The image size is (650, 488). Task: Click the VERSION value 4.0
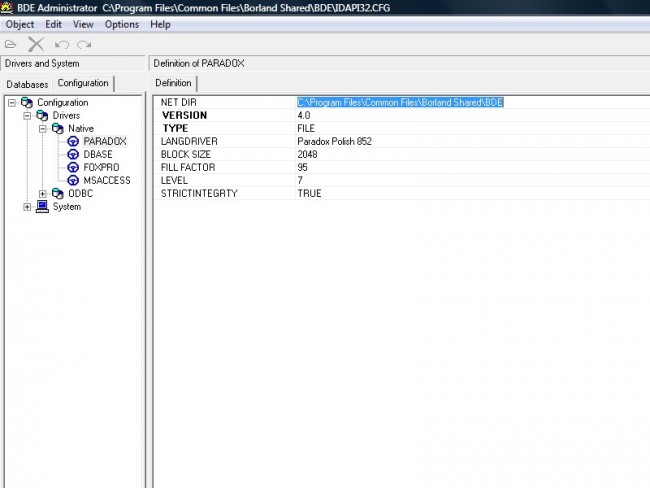(x=303, y=115)
